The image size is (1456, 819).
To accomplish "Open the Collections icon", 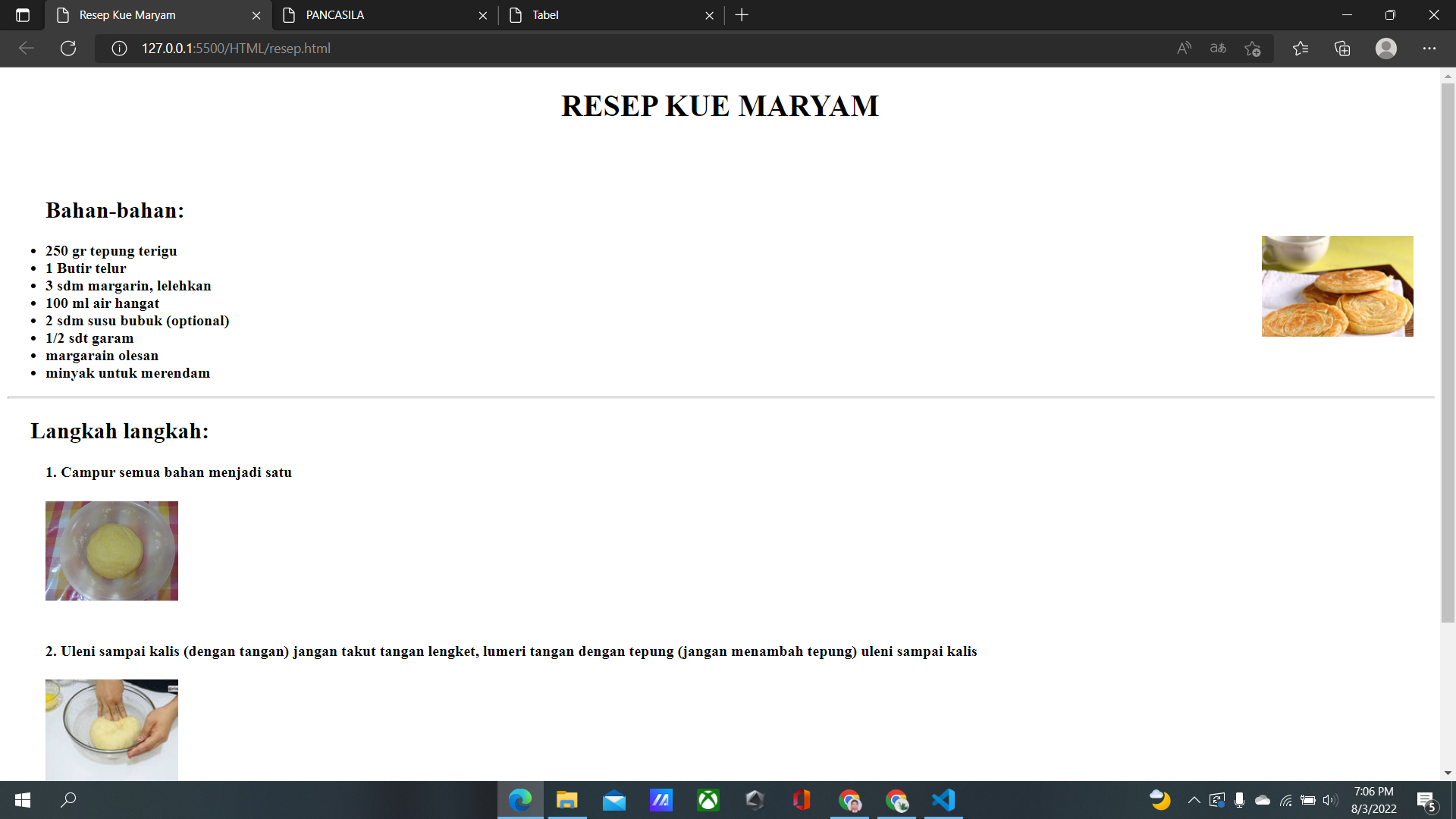I will pos(1342,48).
